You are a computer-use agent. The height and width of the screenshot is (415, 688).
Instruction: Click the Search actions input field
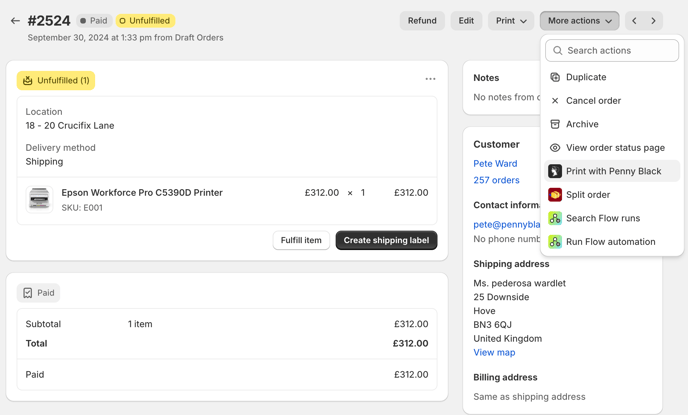click(x=612, y=50)
